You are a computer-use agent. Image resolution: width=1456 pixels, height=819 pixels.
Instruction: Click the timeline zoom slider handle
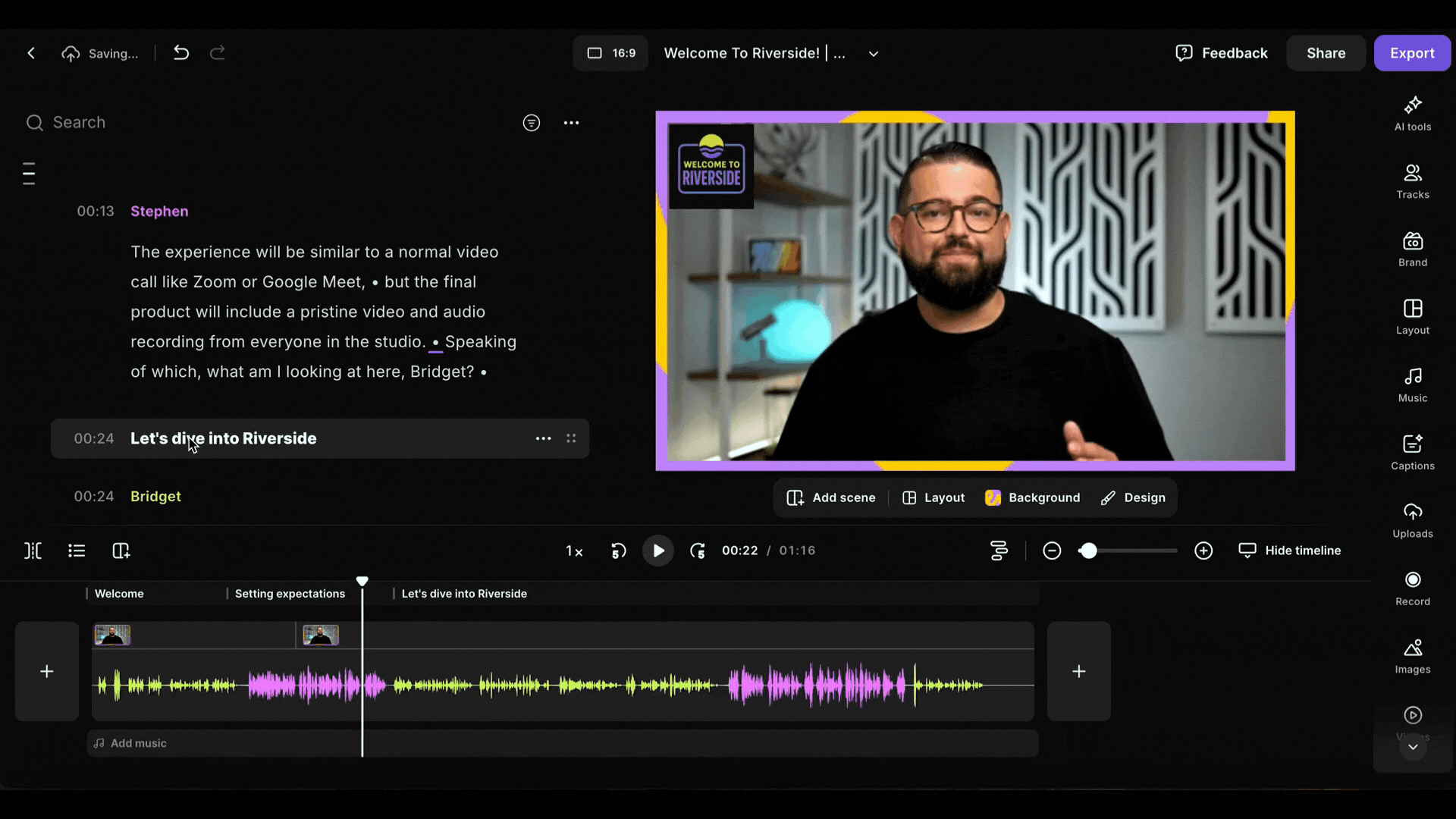pos(1088,551)
